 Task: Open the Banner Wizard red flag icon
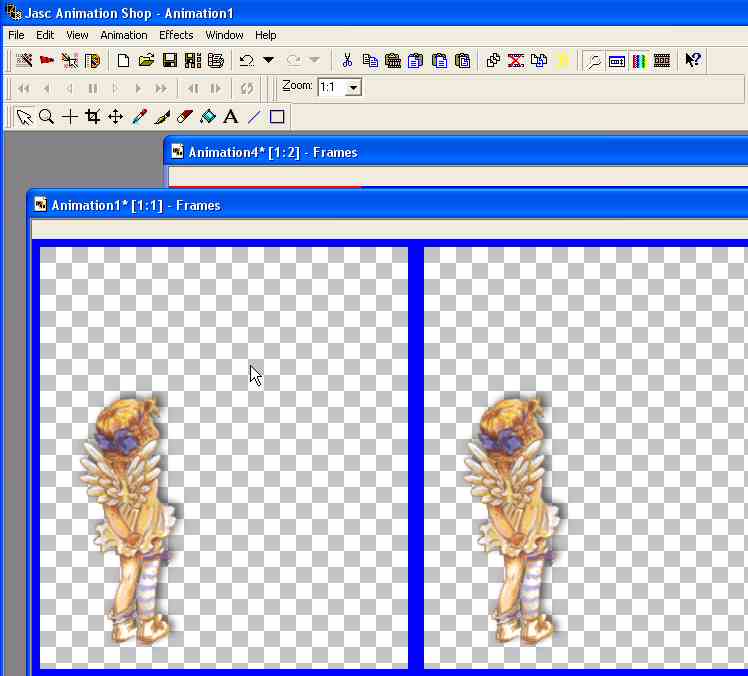47,61
